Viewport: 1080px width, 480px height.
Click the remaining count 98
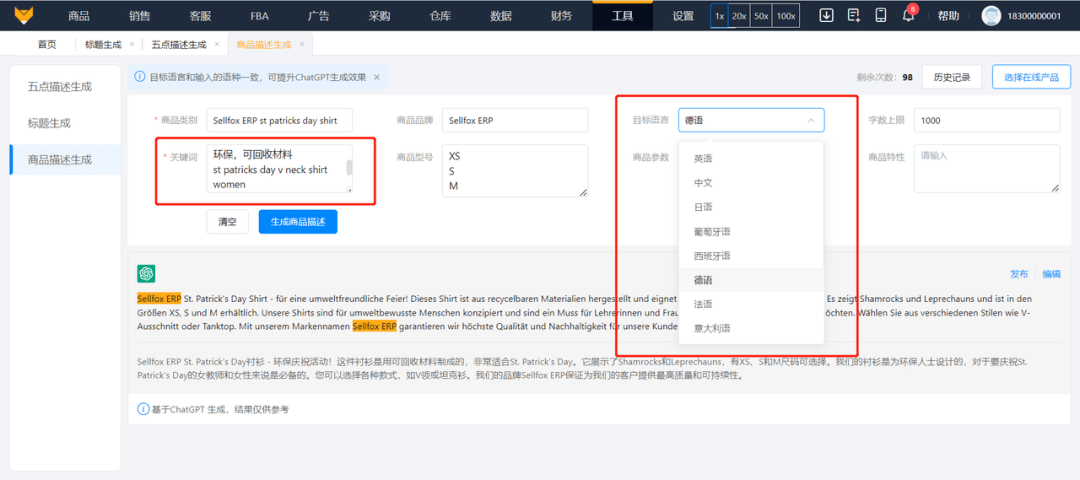point(908,77)
